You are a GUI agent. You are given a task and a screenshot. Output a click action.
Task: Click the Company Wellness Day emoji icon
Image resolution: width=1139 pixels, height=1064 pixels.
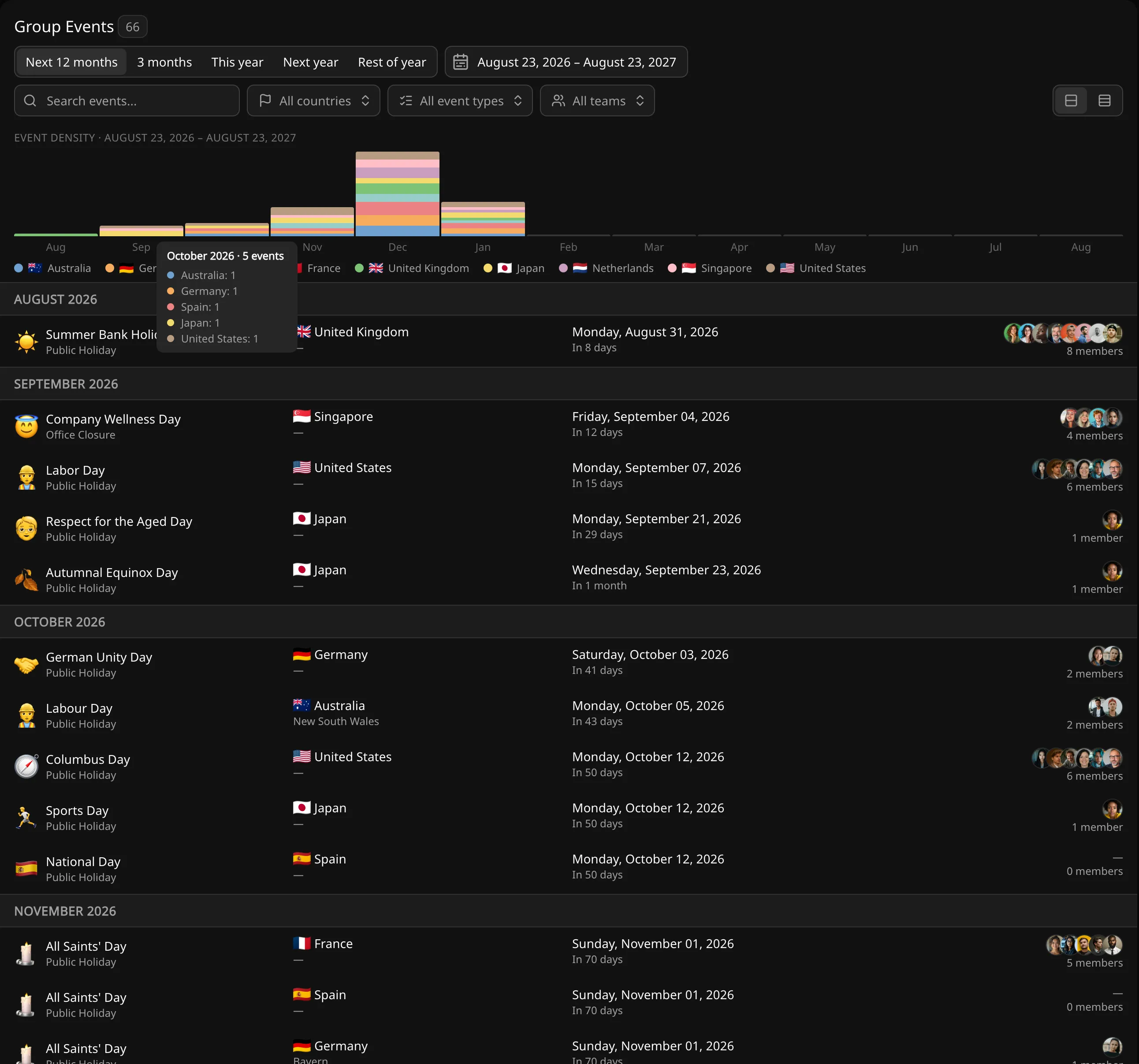point(26,426)
